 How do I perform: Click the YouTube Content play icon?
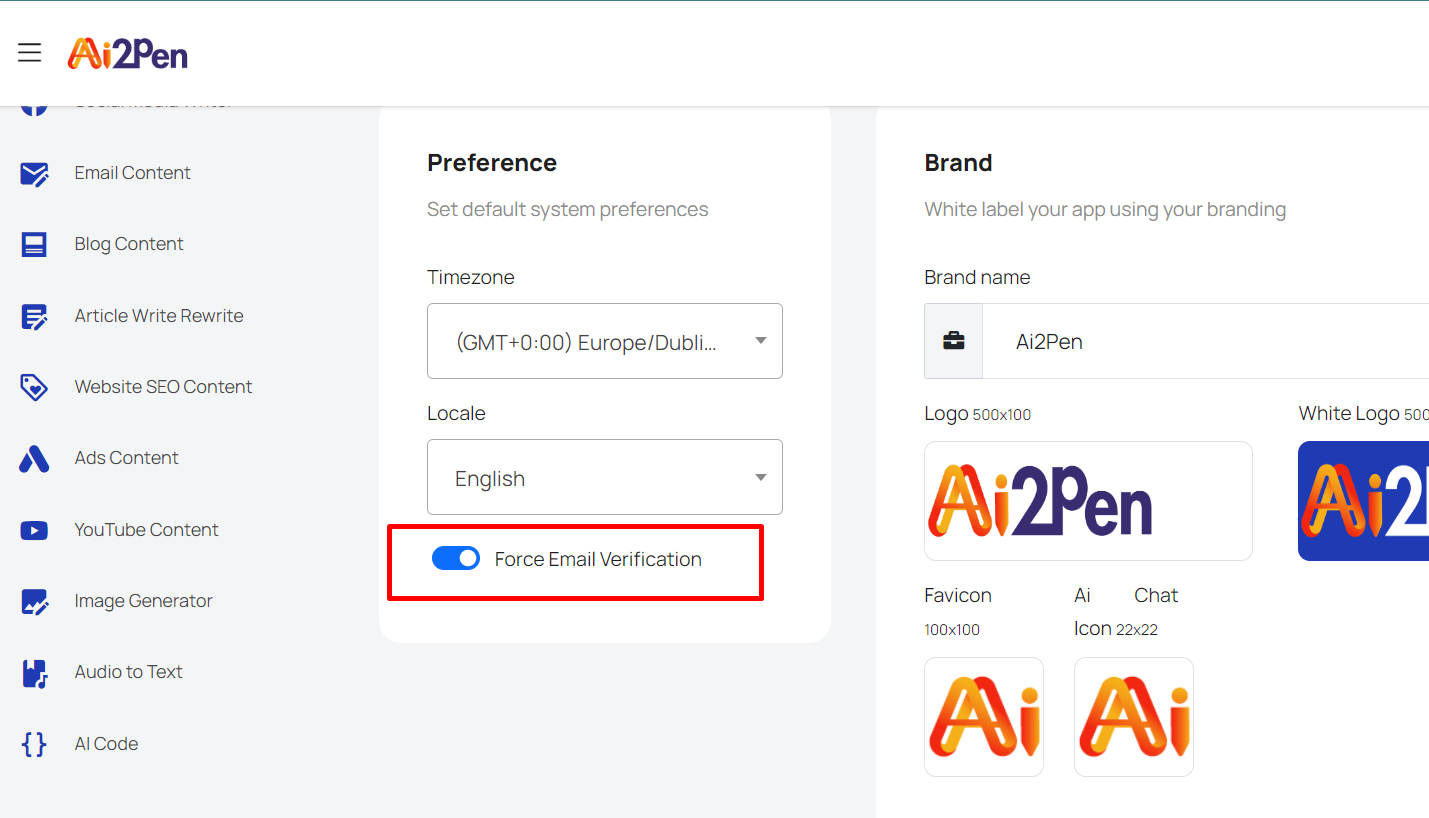click(34, 531)
